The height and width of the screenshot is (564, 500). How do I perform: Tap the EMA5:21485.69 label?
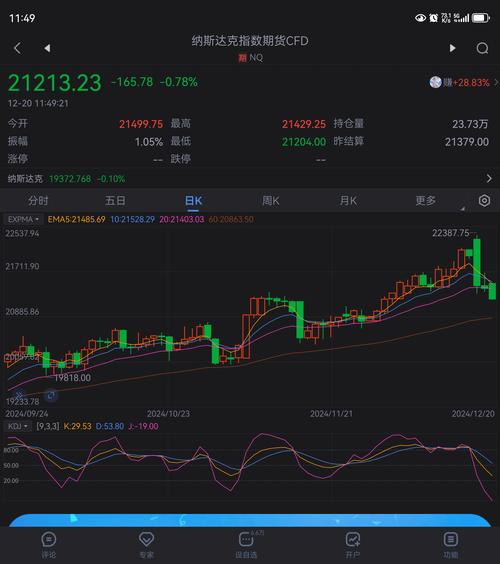pyautogui.click(x=77, y=219)
